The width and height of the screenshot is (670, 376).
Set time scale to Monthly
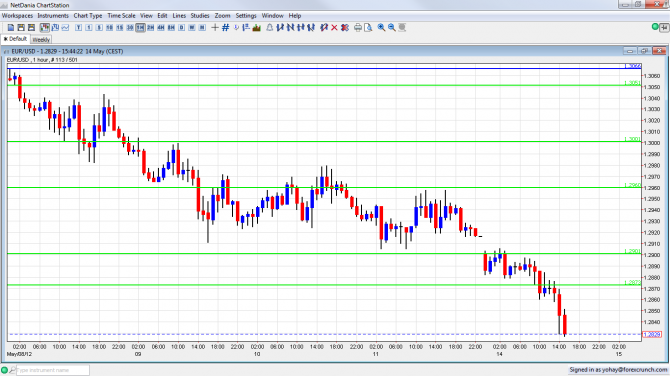click(x=202, y=27)
